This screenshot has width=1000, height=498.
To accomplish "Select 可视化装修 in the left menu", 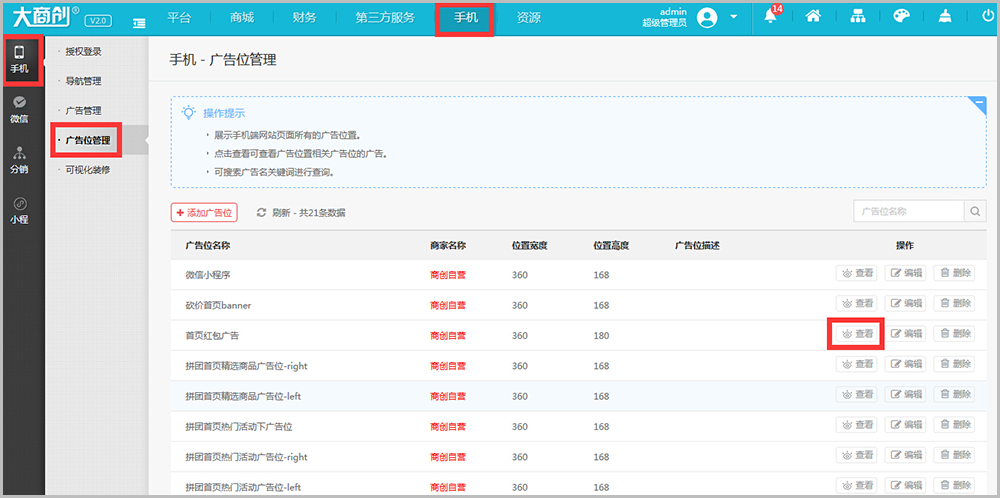I will [88, 170].
